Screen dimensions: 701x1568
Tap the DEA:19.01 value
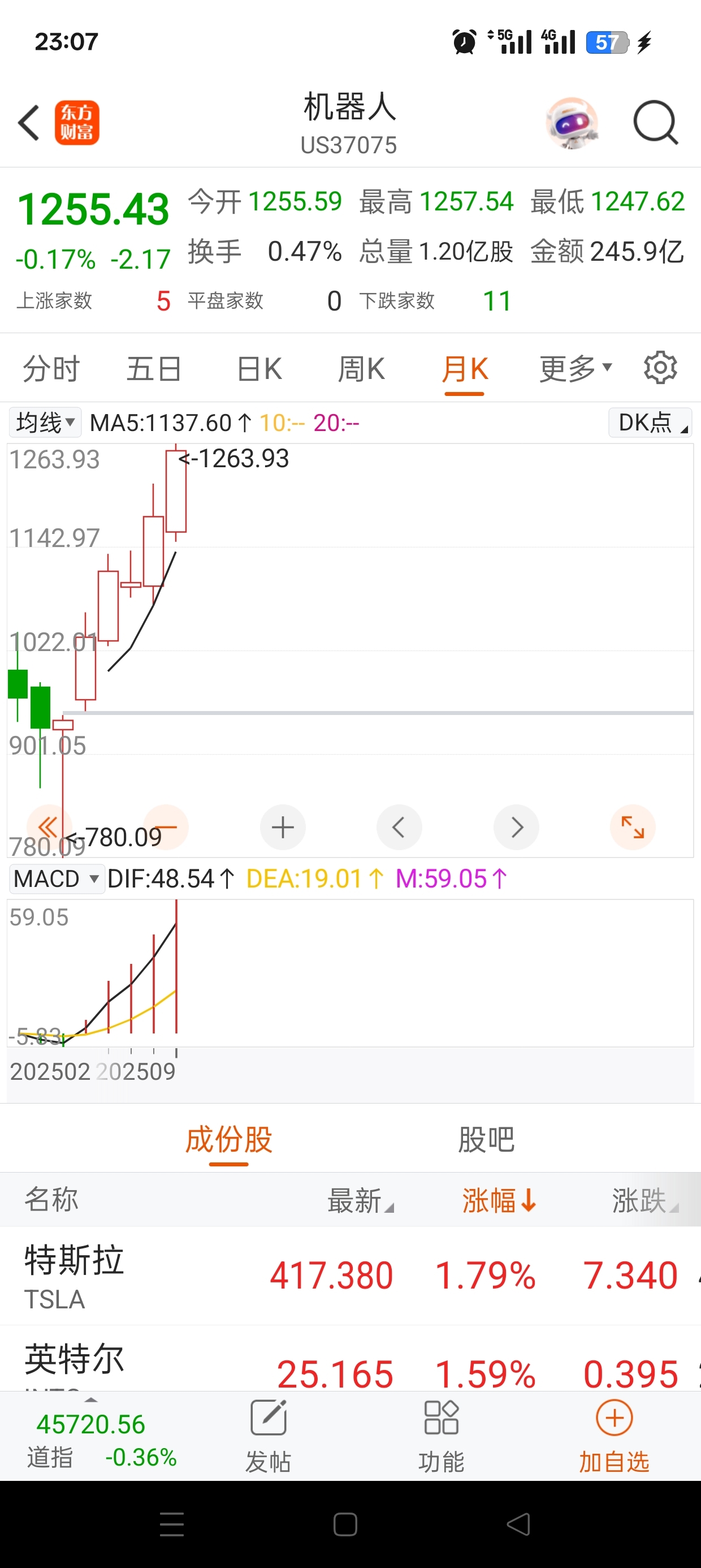click(315, 879)
